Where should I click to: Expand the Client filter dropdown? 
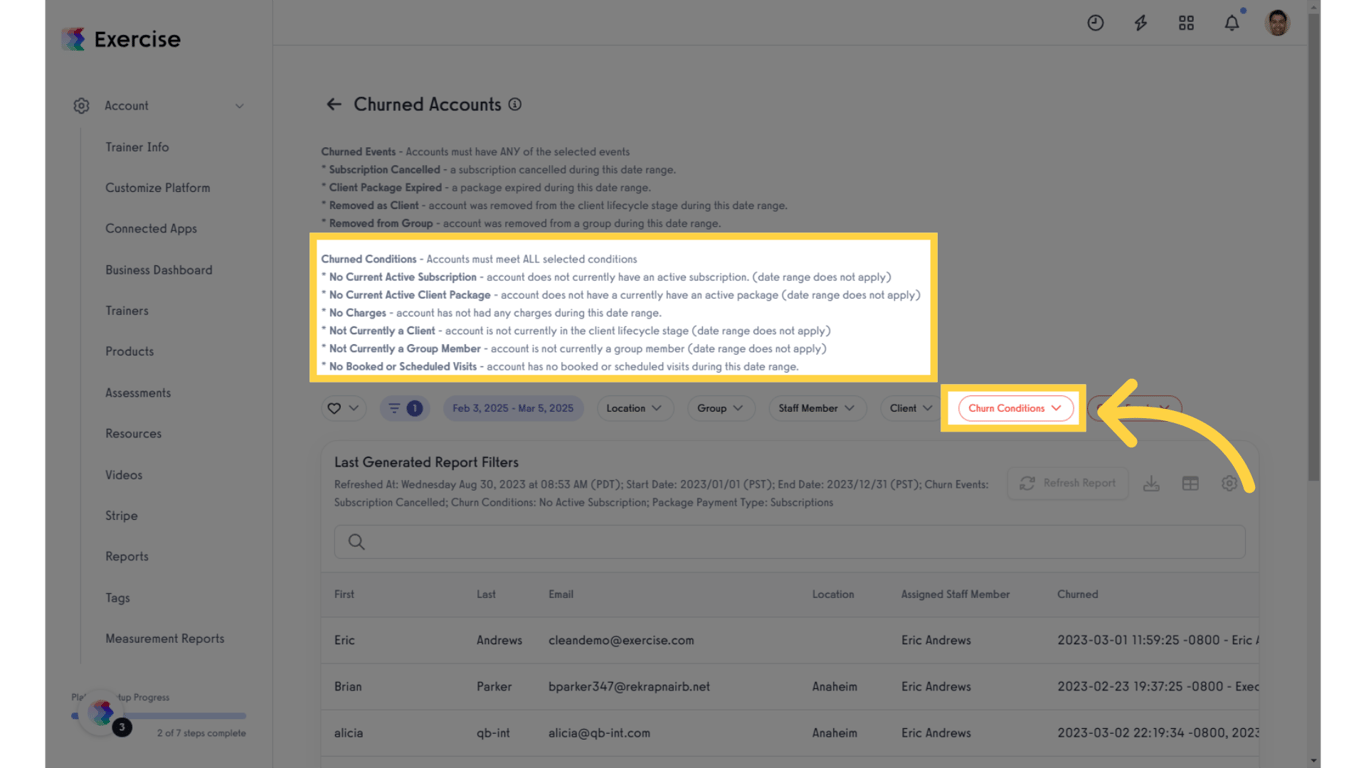click(911, 408)
